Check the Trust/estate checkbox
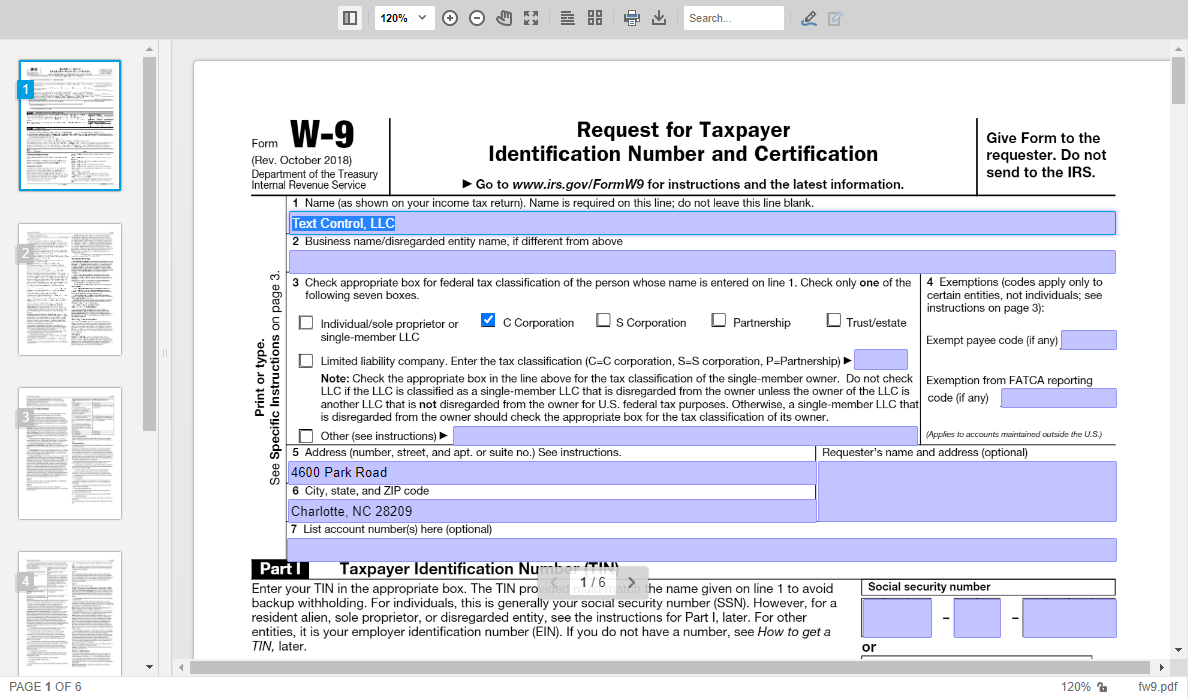The width and height of the screenshot is (1188, 698). [x=833, y=321]
